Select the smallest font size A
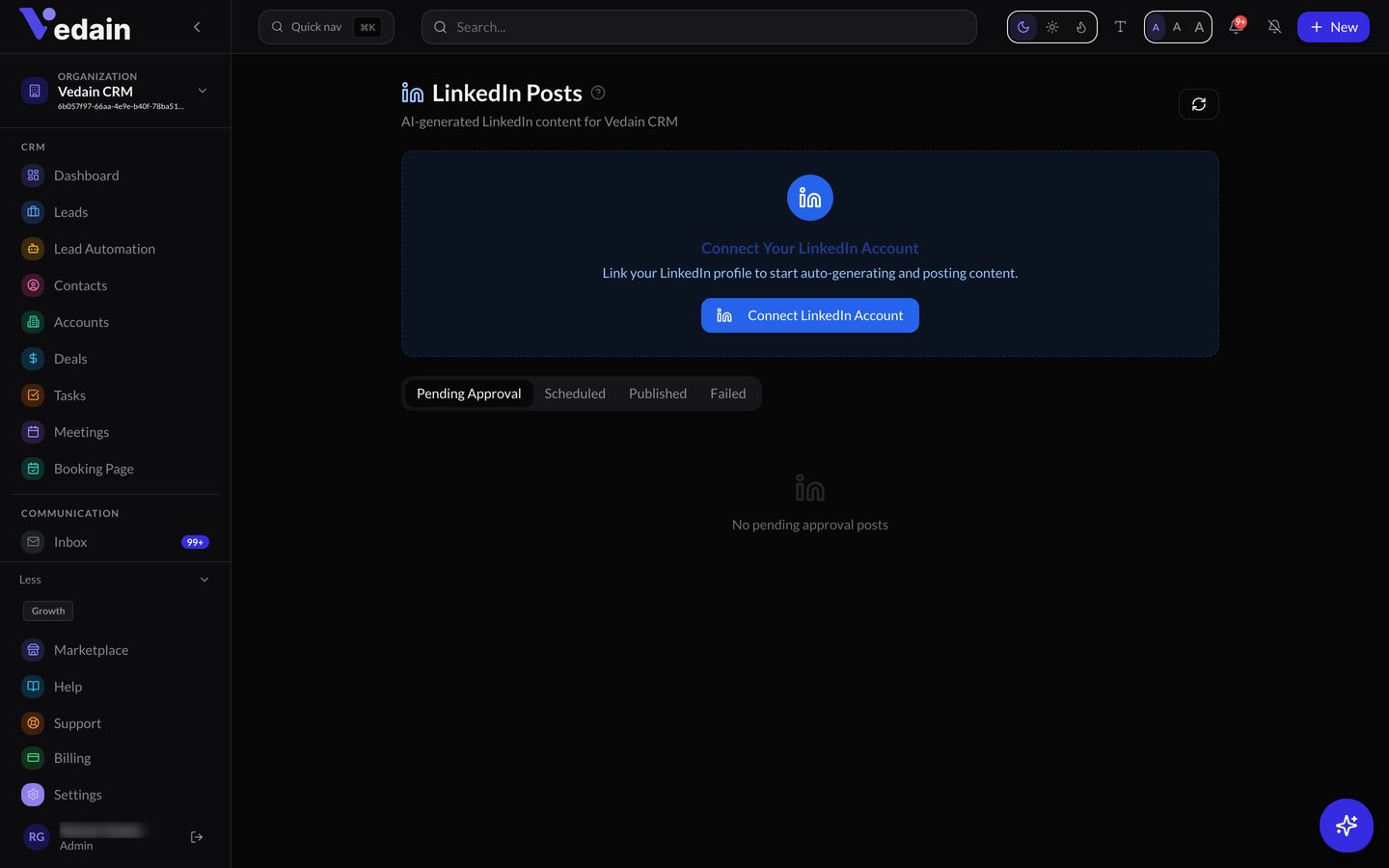 (x=1156, y=27)
